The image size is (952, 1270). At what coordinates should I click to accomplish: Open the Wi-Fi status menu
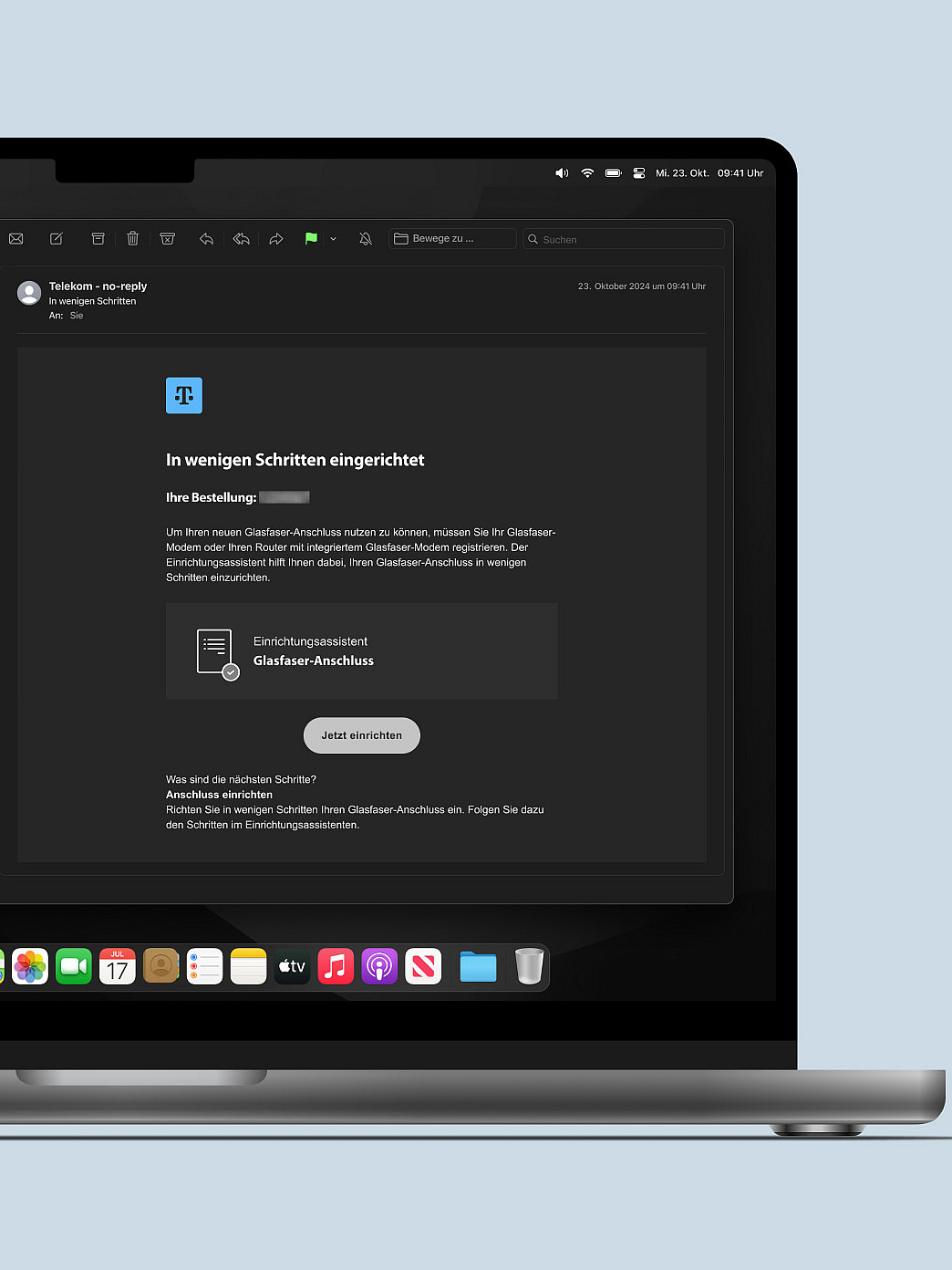pyautogui.click(x=587, y=173)
